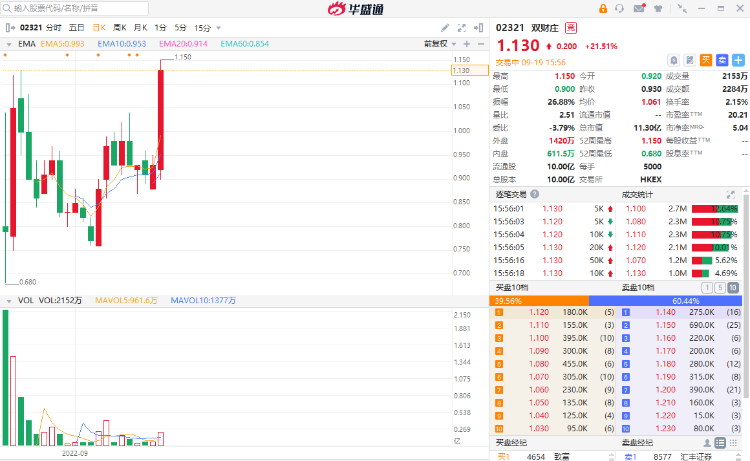Show broker queue person view icon

(707, 443)
